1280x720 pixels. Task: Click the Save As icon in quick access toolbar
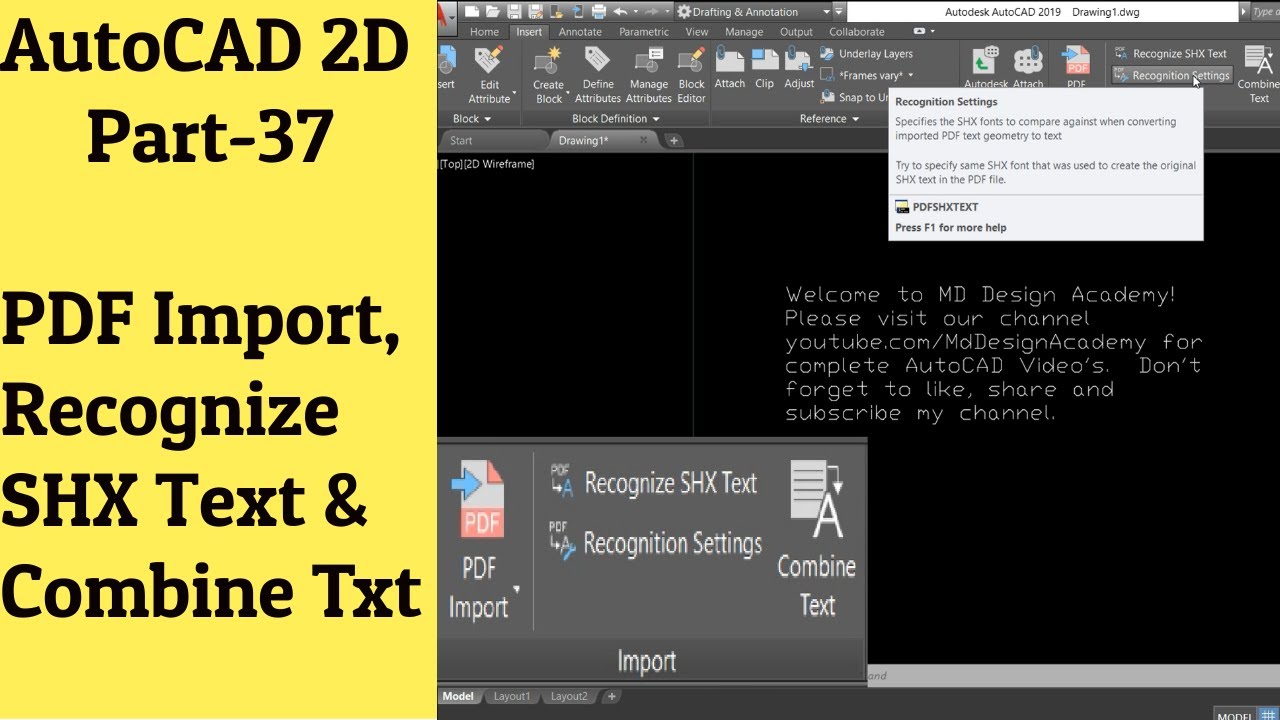point(535,12)
